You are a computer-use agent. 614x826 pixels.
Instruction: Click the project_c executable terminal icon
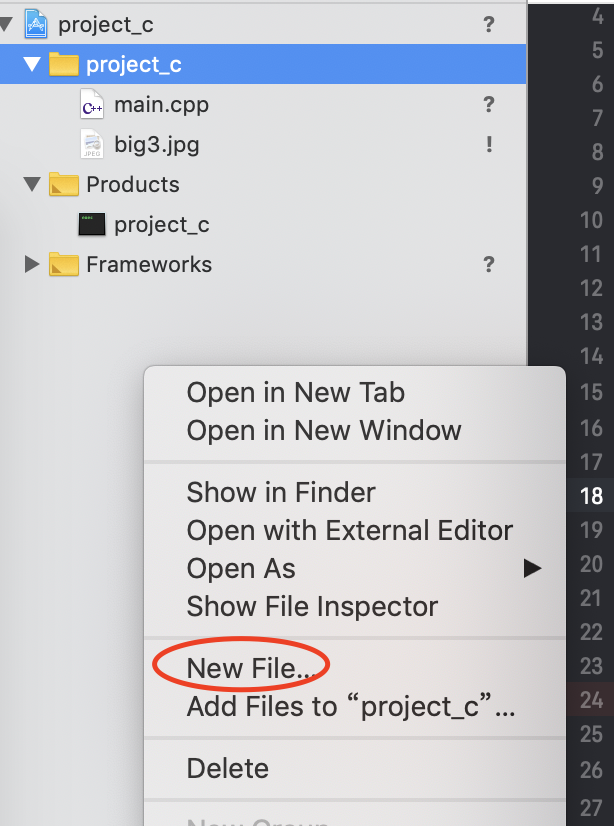click(92, 225)
